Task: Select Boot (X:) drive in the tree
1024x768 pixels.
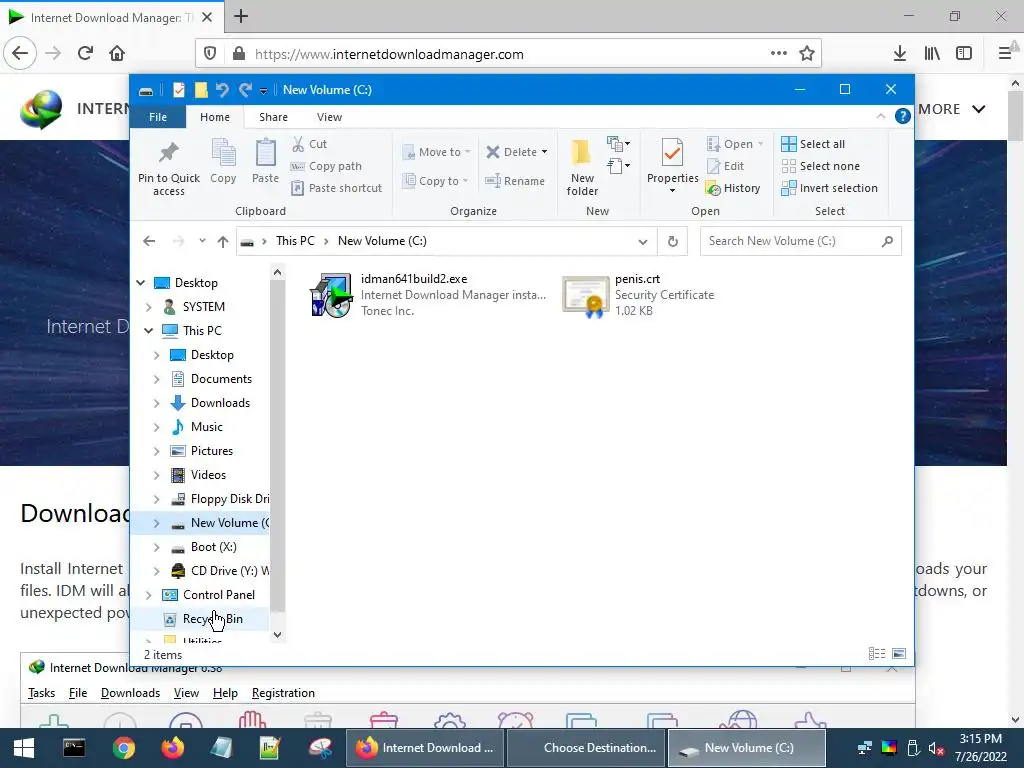Action: 203,547
